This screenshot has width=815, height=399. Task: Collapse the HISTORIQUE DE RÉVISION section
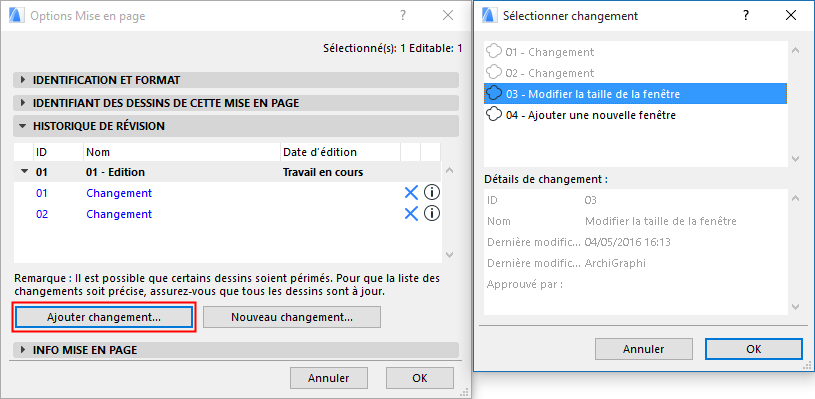[236, 126]
